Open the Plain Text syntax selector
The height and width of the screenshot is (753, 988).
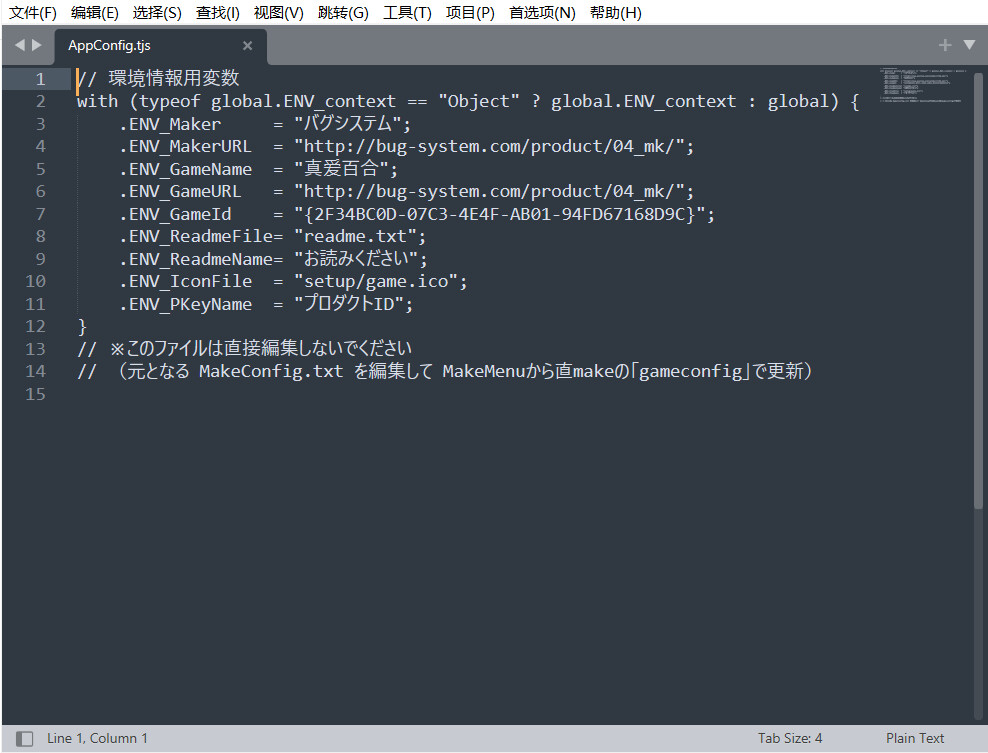point(914,738)
